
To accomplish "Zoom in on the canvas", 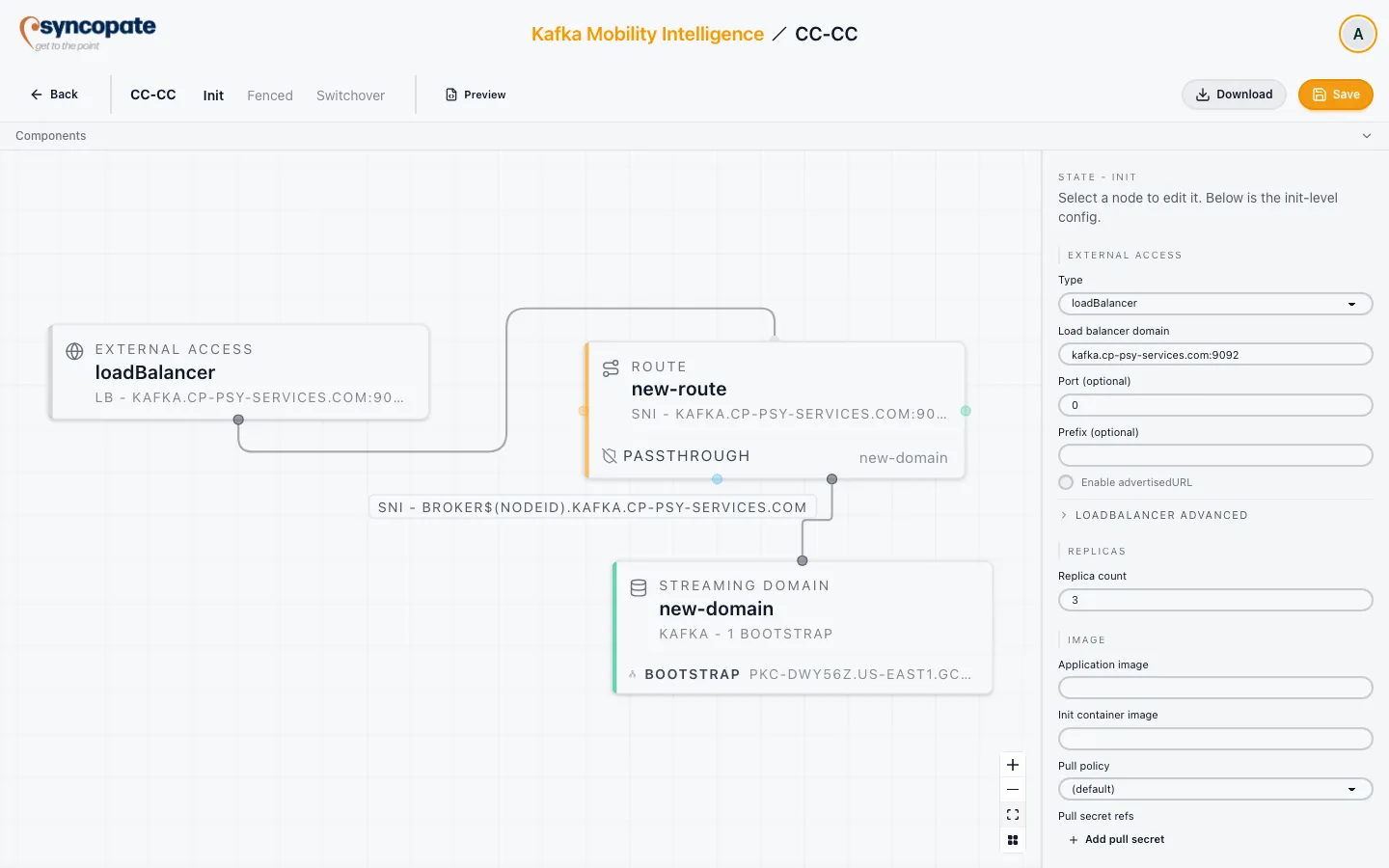I will [x=1013, y=765].
